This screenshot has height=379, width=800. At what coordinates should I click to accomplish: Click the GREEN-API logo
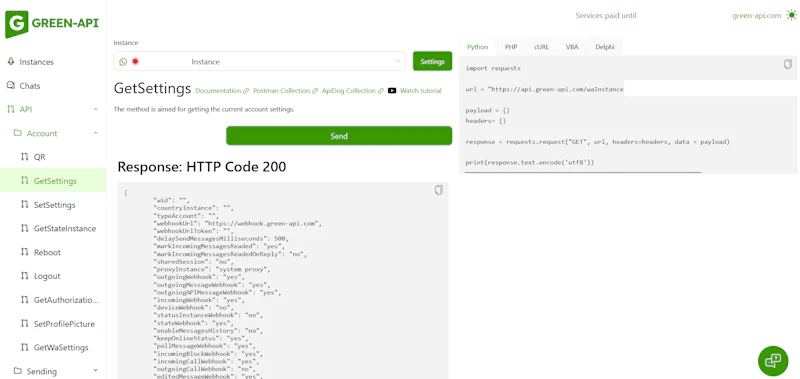[x=52, y=24]
